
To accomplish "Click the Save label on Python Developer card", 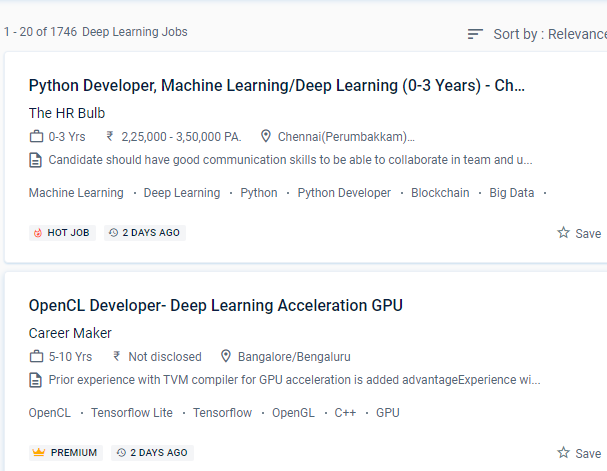I will coord(588,234).
